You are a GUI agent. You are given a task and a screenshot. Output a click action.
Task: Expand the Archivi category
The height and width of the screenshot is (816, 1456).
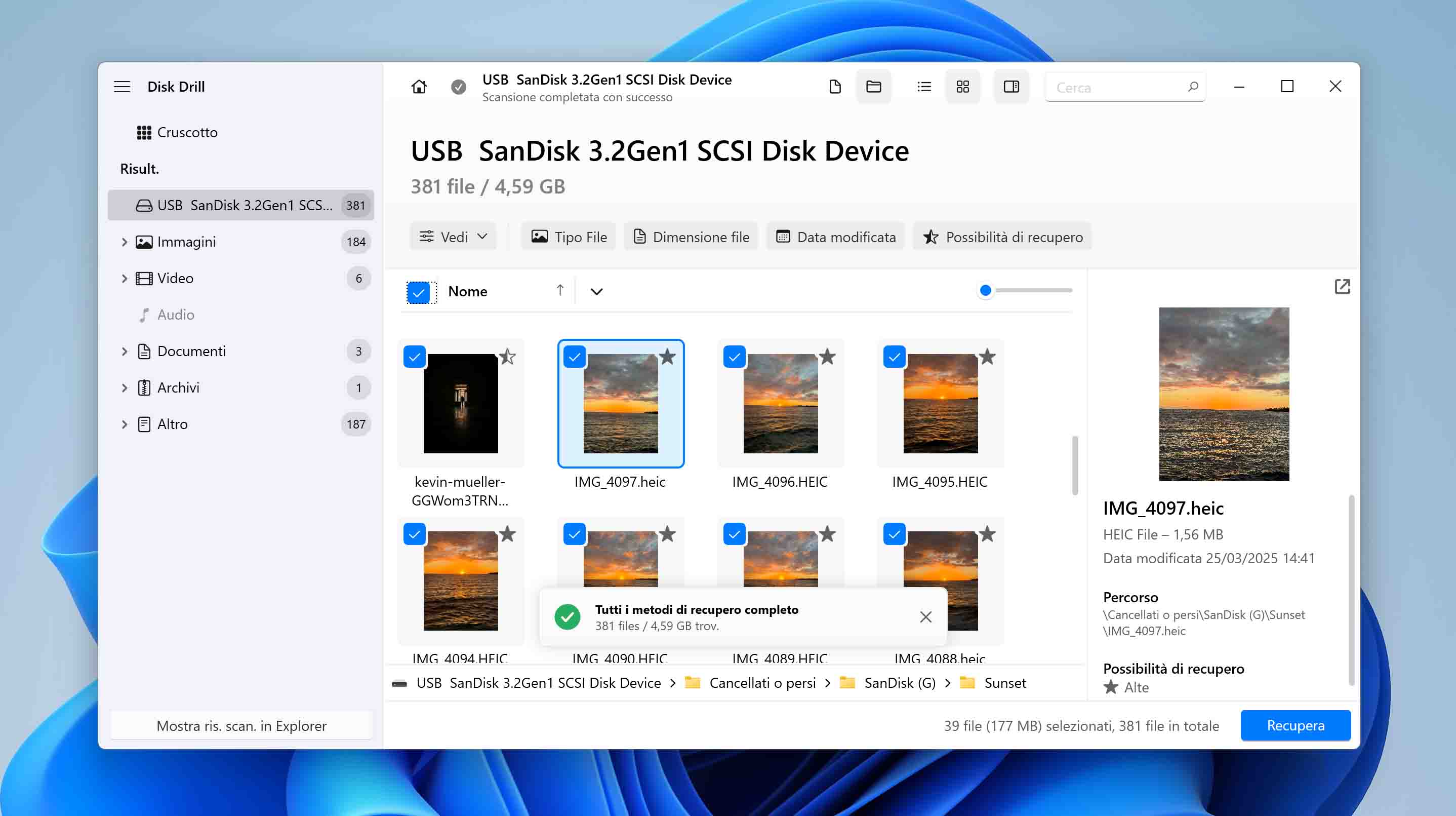pyautogui.click(x=125, y=387)
